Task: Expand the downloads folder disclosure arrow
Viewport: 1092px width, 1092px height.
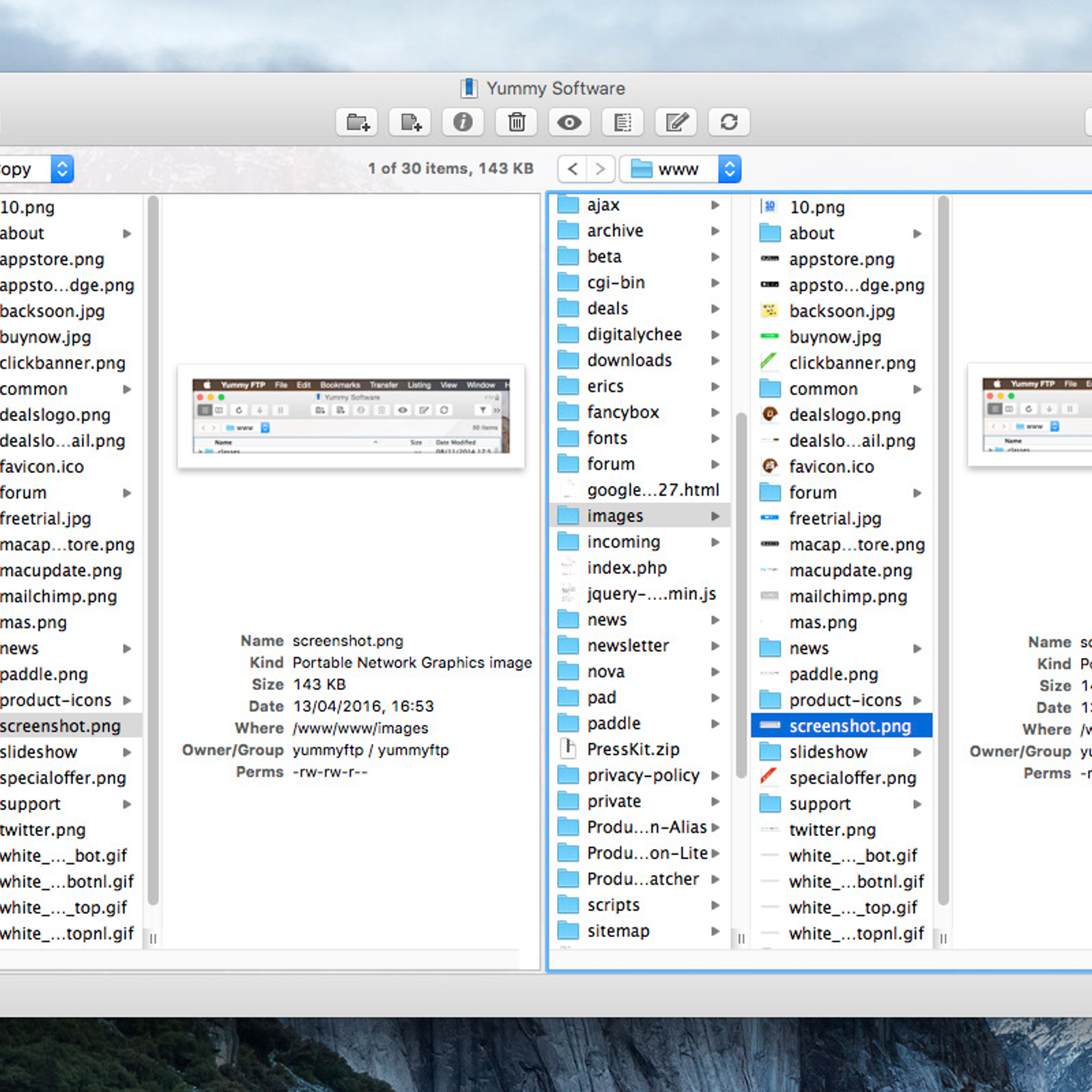Action: 715,360
